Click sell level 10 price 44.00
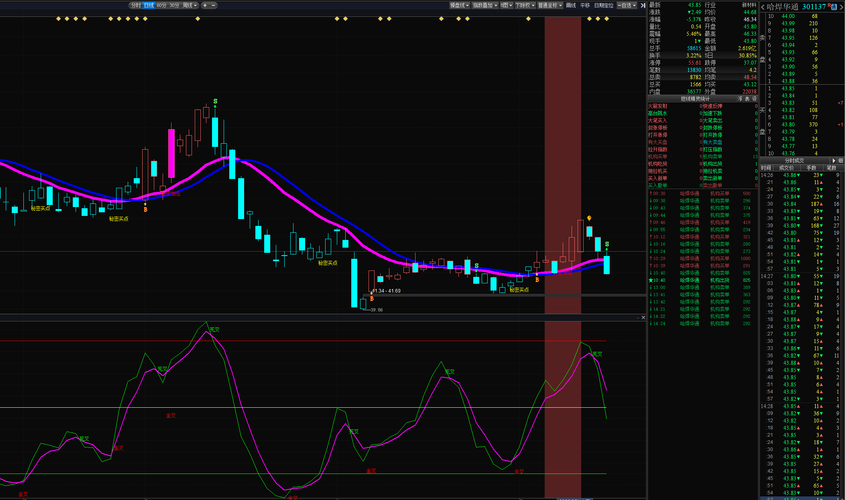The width and height of the screenshot is (845, 500). (x=788, y=16)
